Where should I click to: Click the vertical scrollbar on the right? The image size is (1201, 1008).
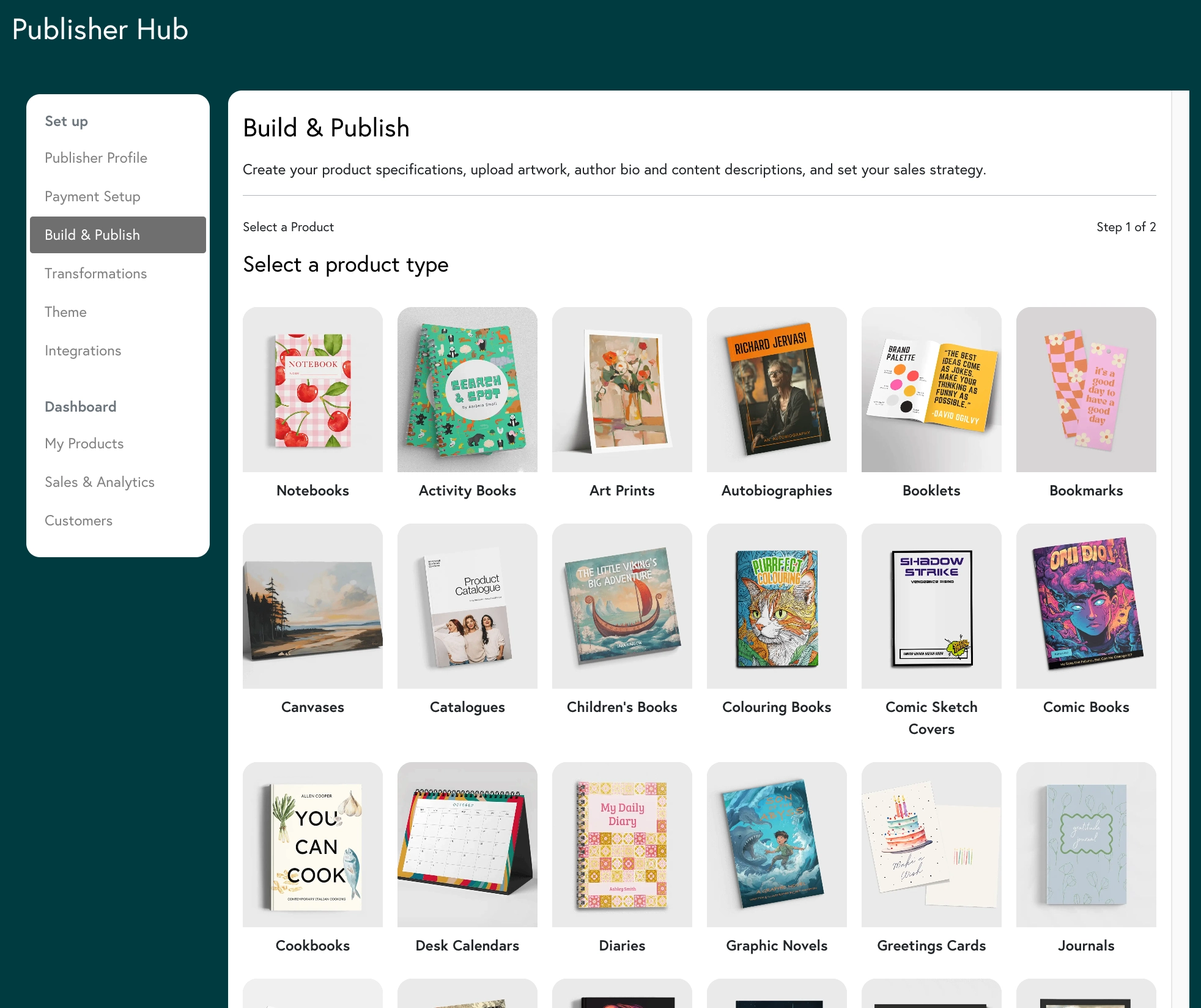(x=1180, y=549)
